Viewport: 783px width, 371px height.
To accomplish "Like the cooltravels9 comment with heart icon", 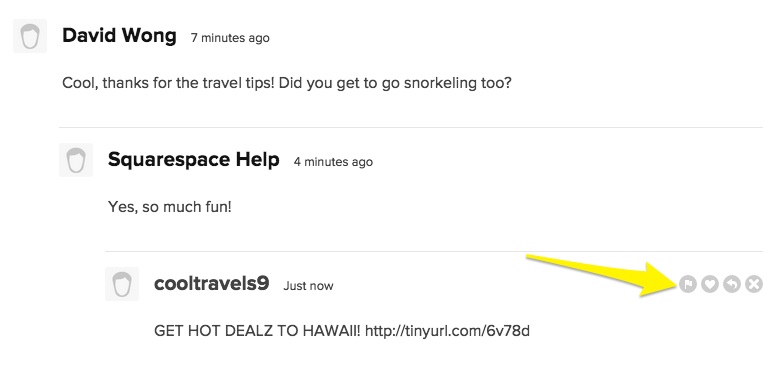I will (710, 284).
